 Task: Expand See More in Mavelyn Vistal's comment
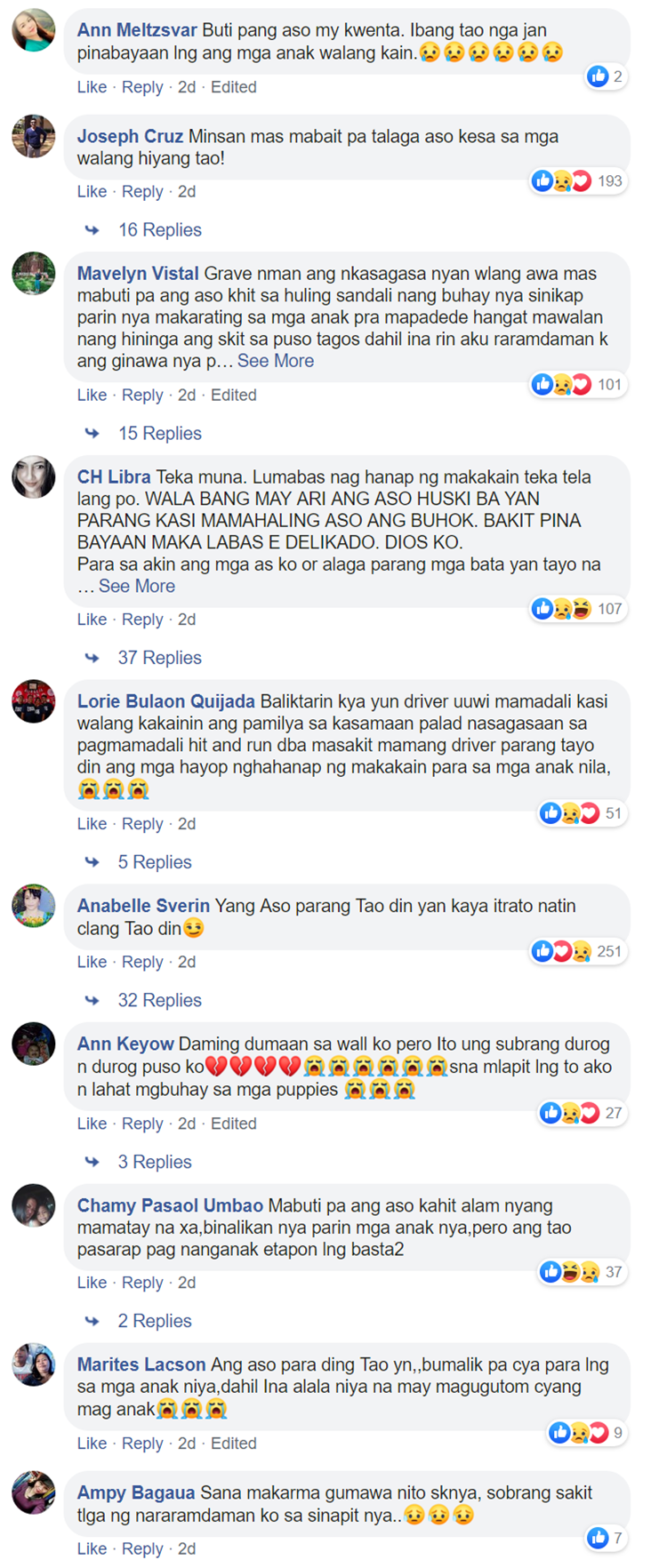[x=276, y=361]
